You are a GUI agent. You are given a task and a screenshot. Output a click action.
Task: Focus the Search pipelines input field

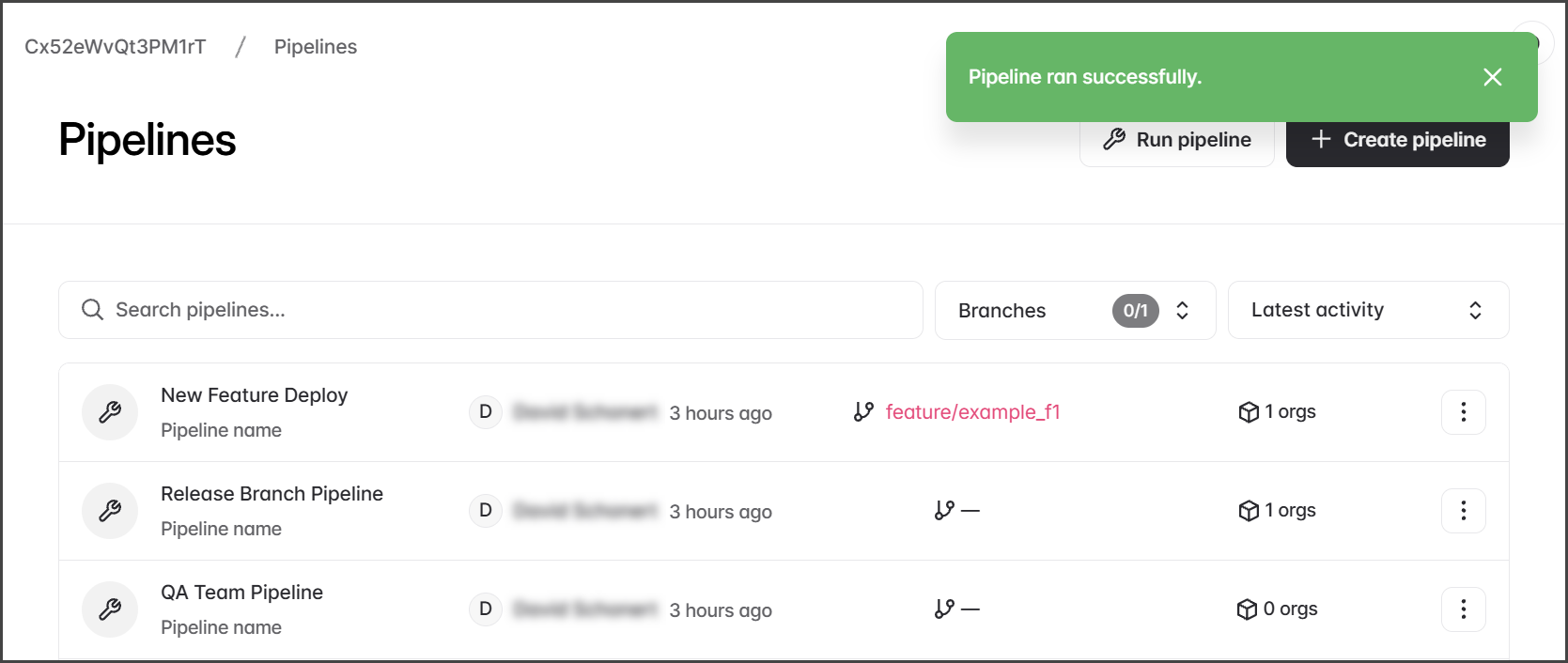click(x=507, y=310)
